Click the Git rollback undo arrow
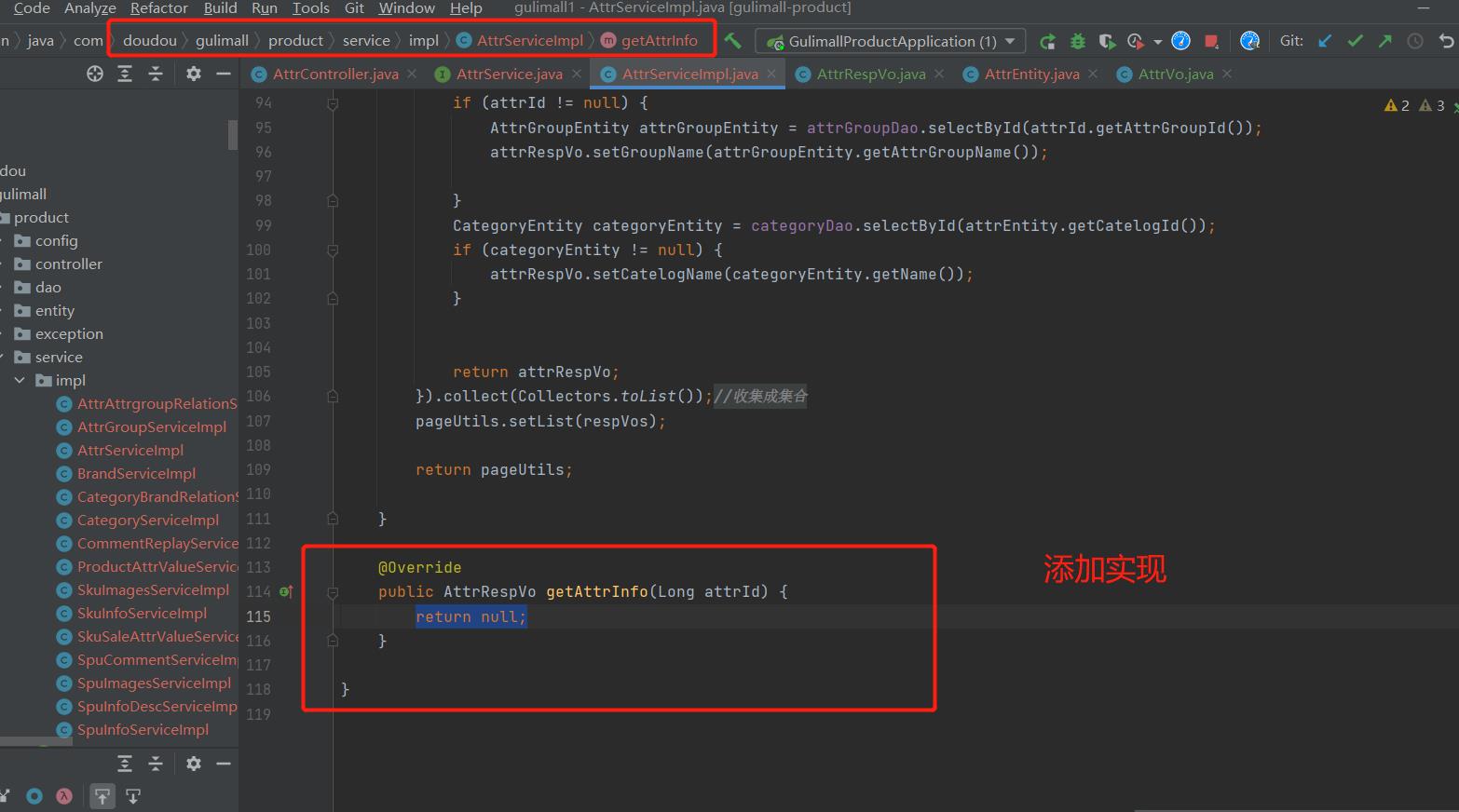Image resolution: width=1459 pixels, height=812 pixels. (x=1446, y=41)
